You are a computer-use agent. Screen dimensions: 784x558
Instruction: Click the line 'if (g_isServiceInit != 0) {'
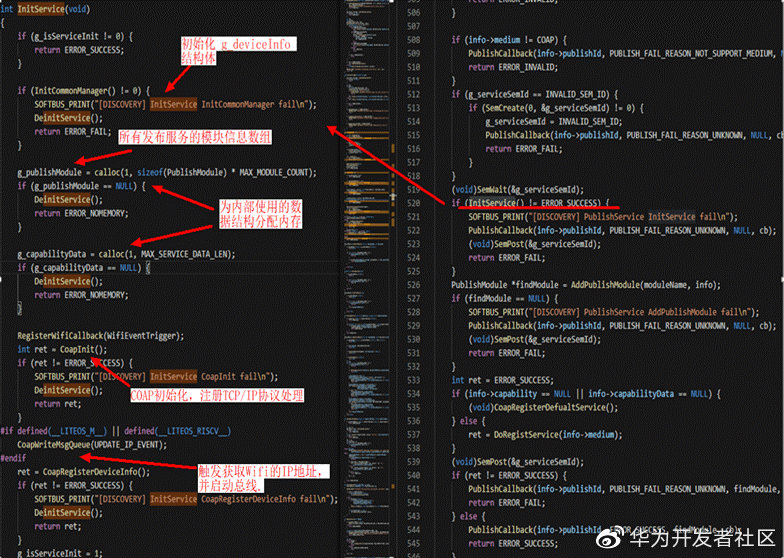click(75, 36)
